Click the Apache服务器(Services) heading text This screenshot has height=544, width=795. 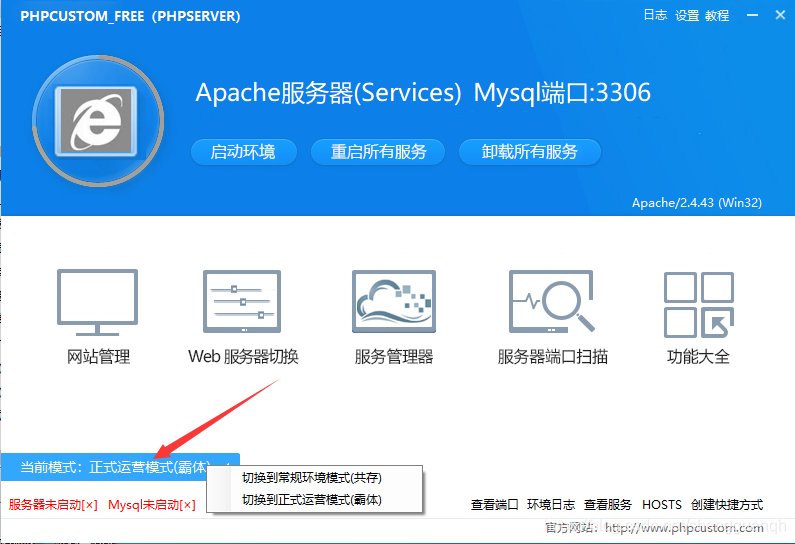(x=329, y=92)
